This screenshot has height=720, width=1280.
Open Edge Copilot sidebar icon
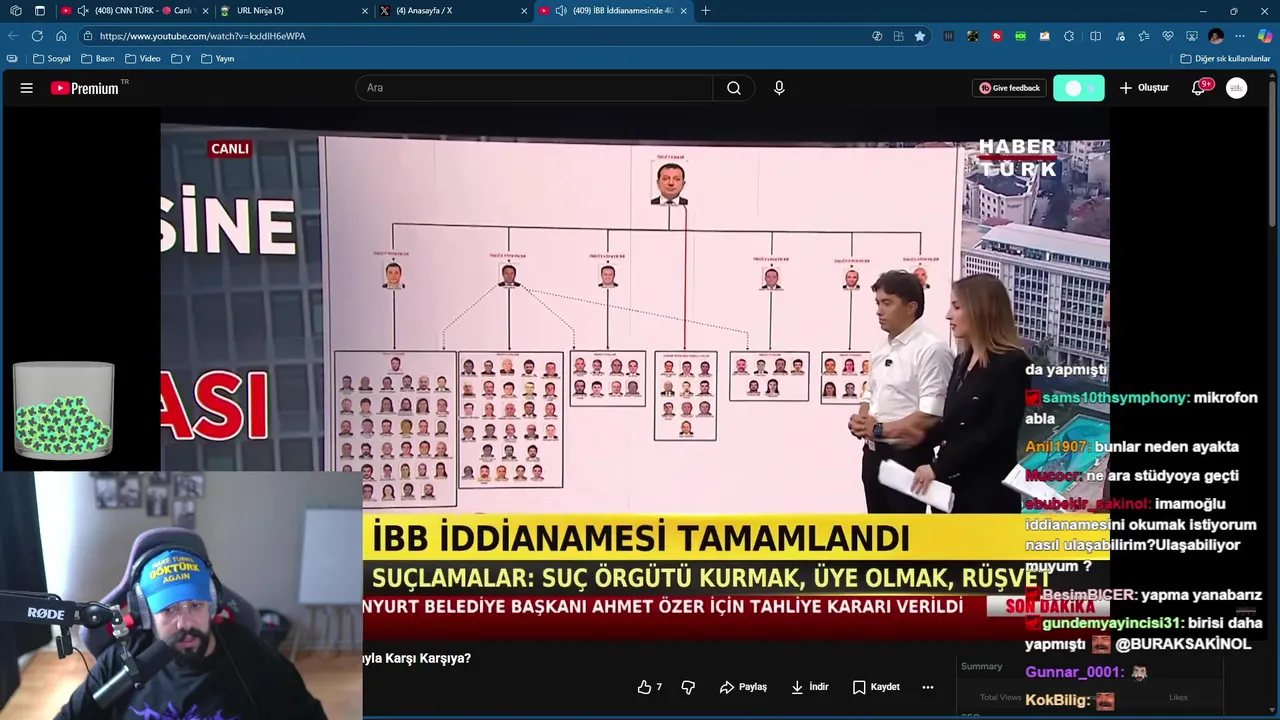[x=1265, y=36]
